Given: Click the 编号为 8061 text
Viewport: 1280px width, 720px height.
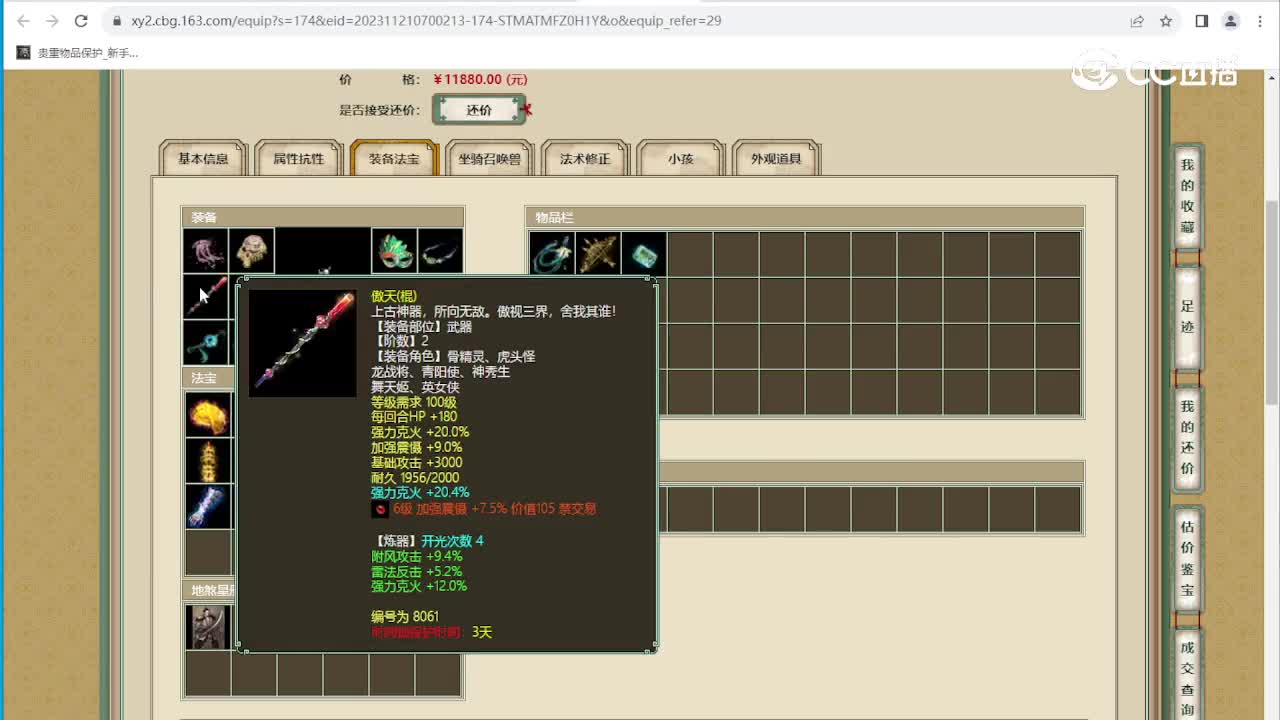Looking at the screenshot, I should (x=405, y=616).
